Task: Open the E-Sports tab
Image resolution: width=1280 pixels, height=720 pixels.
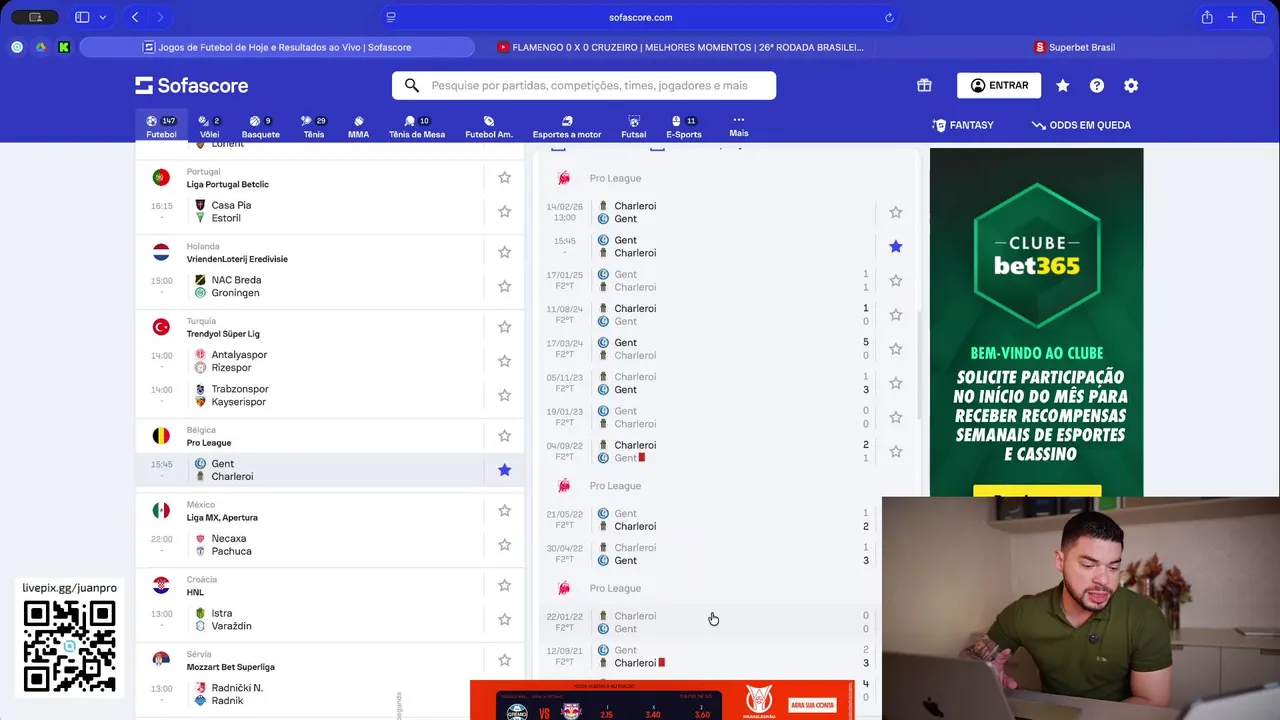Action: click(684, 126)
